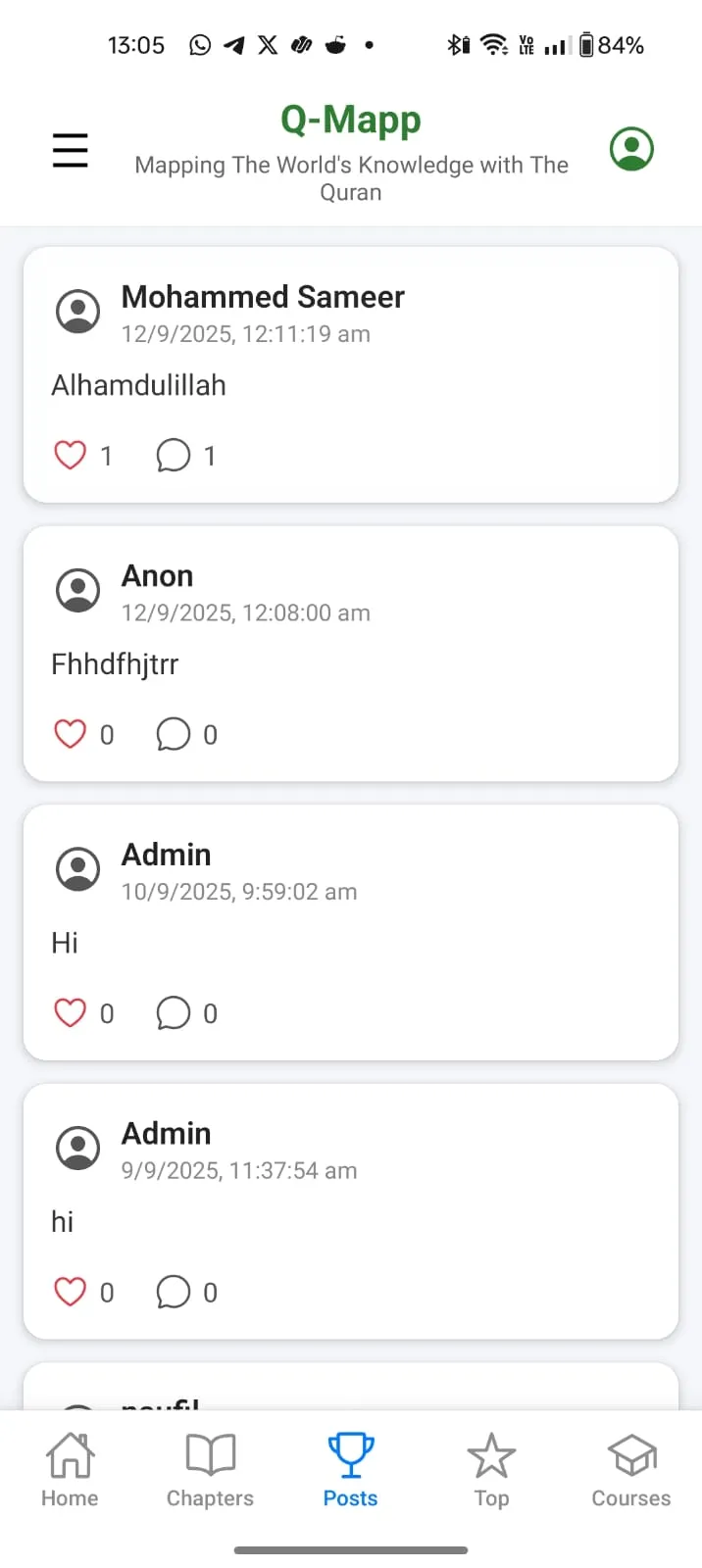Open the Top tab
Viewport: 702px width, 1568px height.
[x=491, y=1469]
